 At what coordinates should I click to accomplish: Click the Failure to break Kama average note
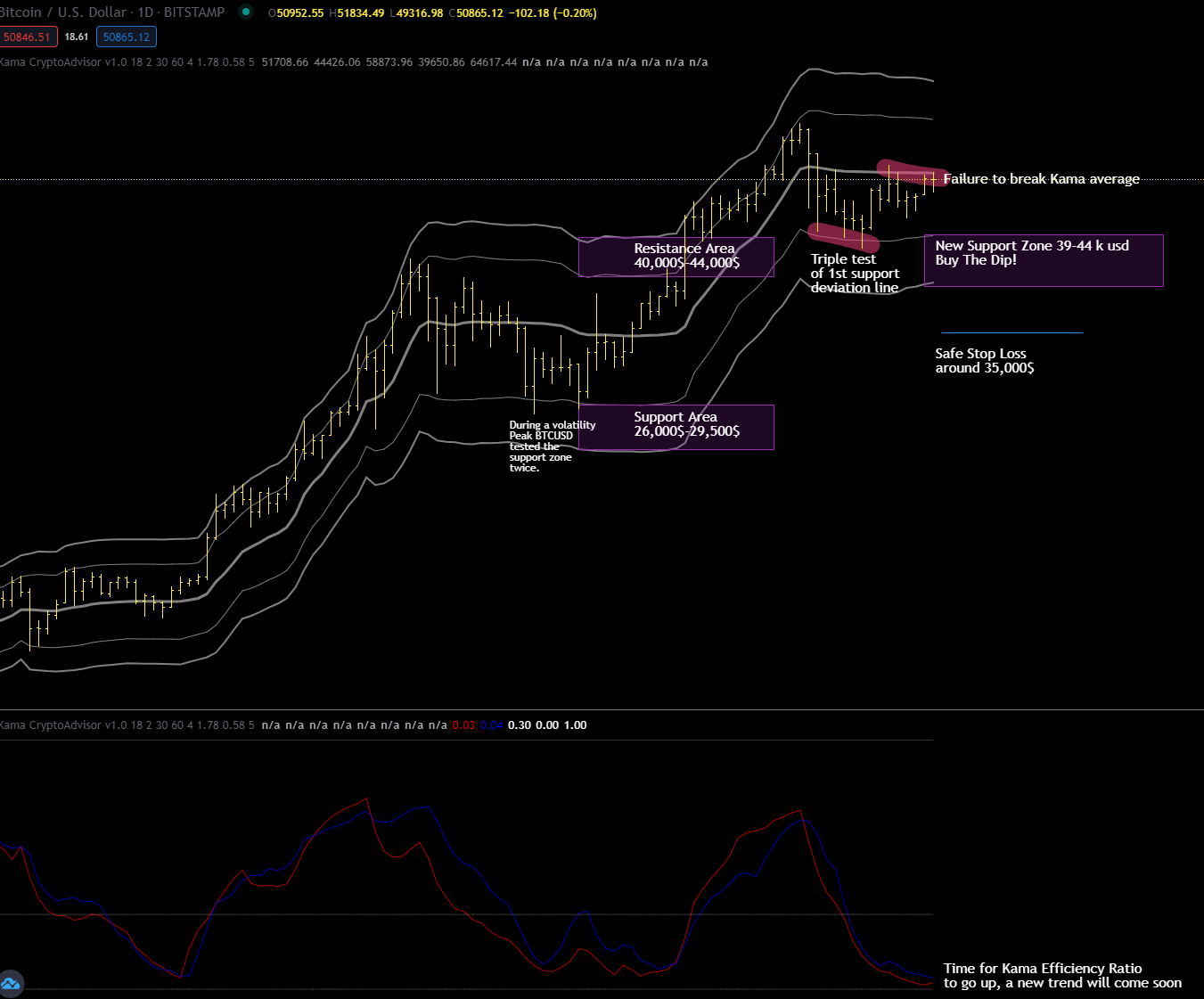[x=1041, y=179]
